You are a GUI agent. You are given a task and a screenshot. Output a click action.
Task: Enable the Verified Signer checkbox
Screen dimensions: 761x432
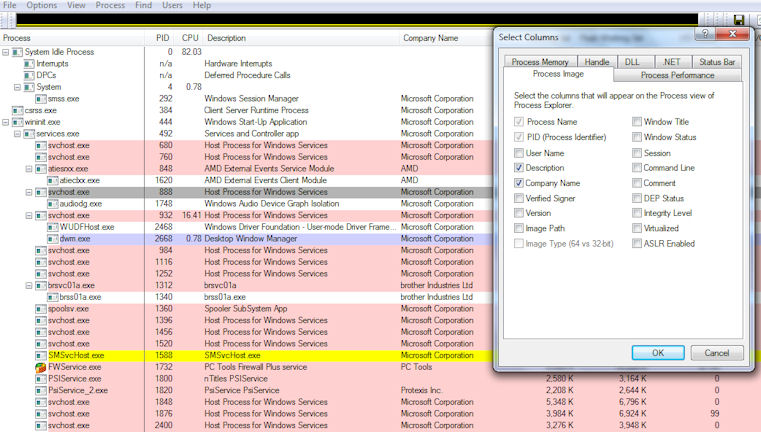click(x=519, y=198)
